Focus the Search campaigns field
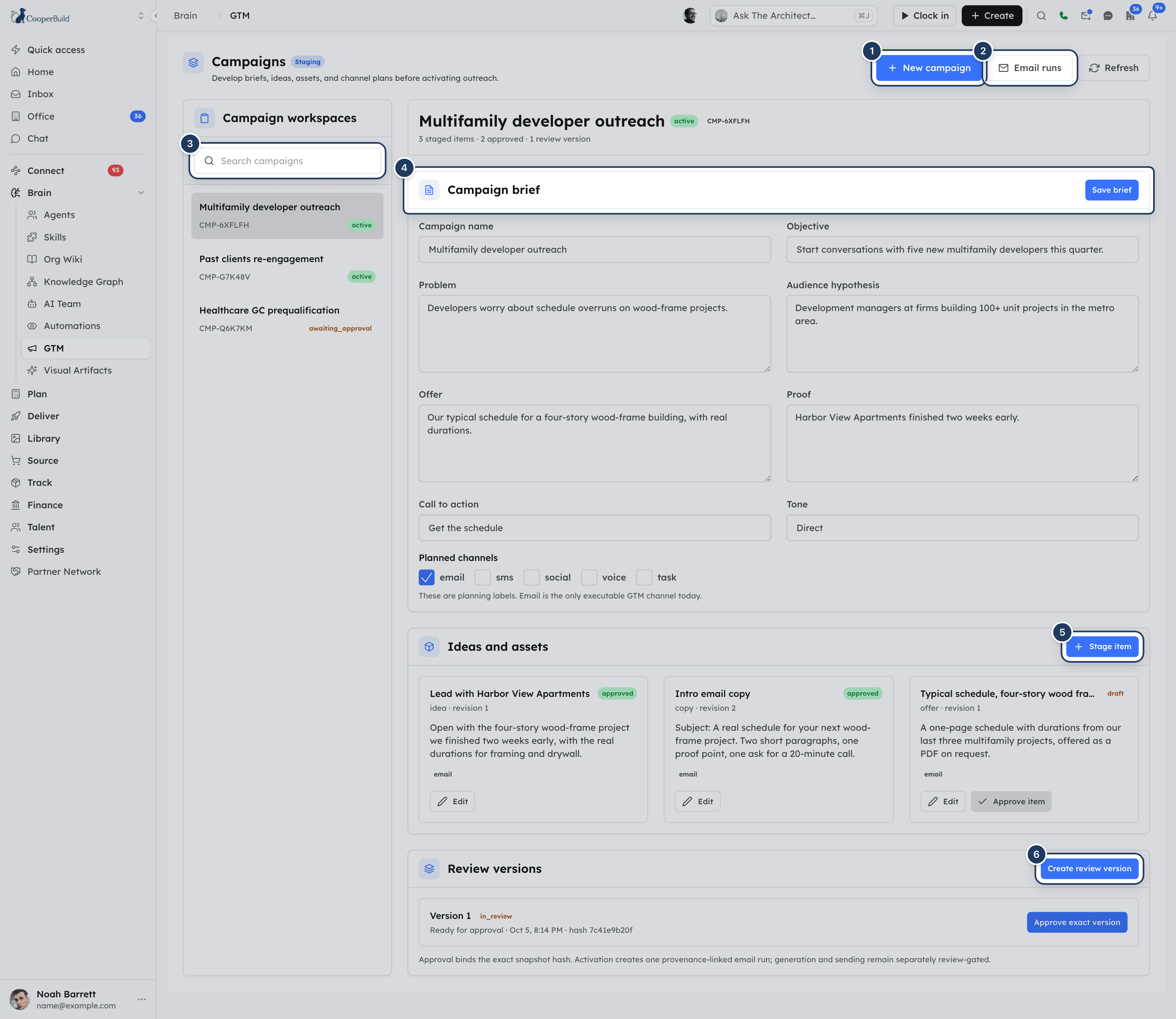Viewport: 1176px width, 1019px height. 287,161
